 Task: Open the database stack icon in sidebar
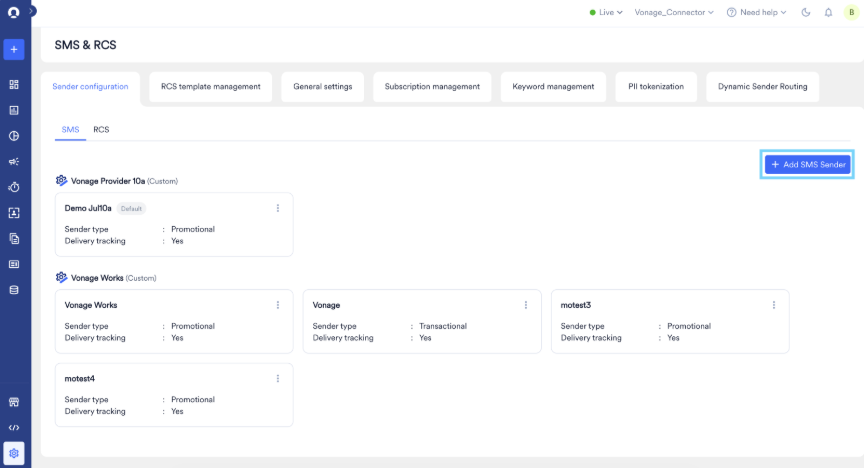click(14, 290)
